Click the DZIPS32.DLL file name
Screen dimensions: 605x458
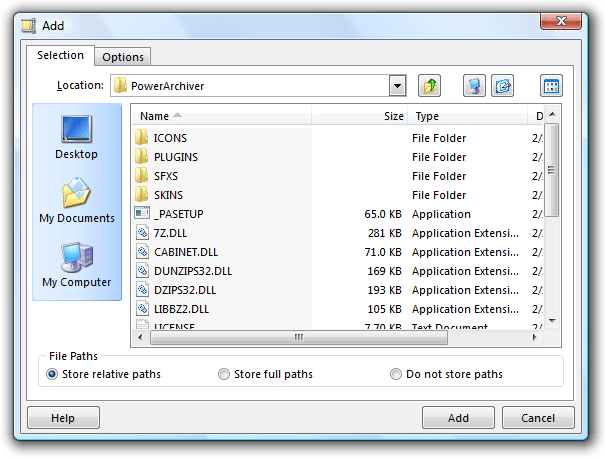(185, 290)
